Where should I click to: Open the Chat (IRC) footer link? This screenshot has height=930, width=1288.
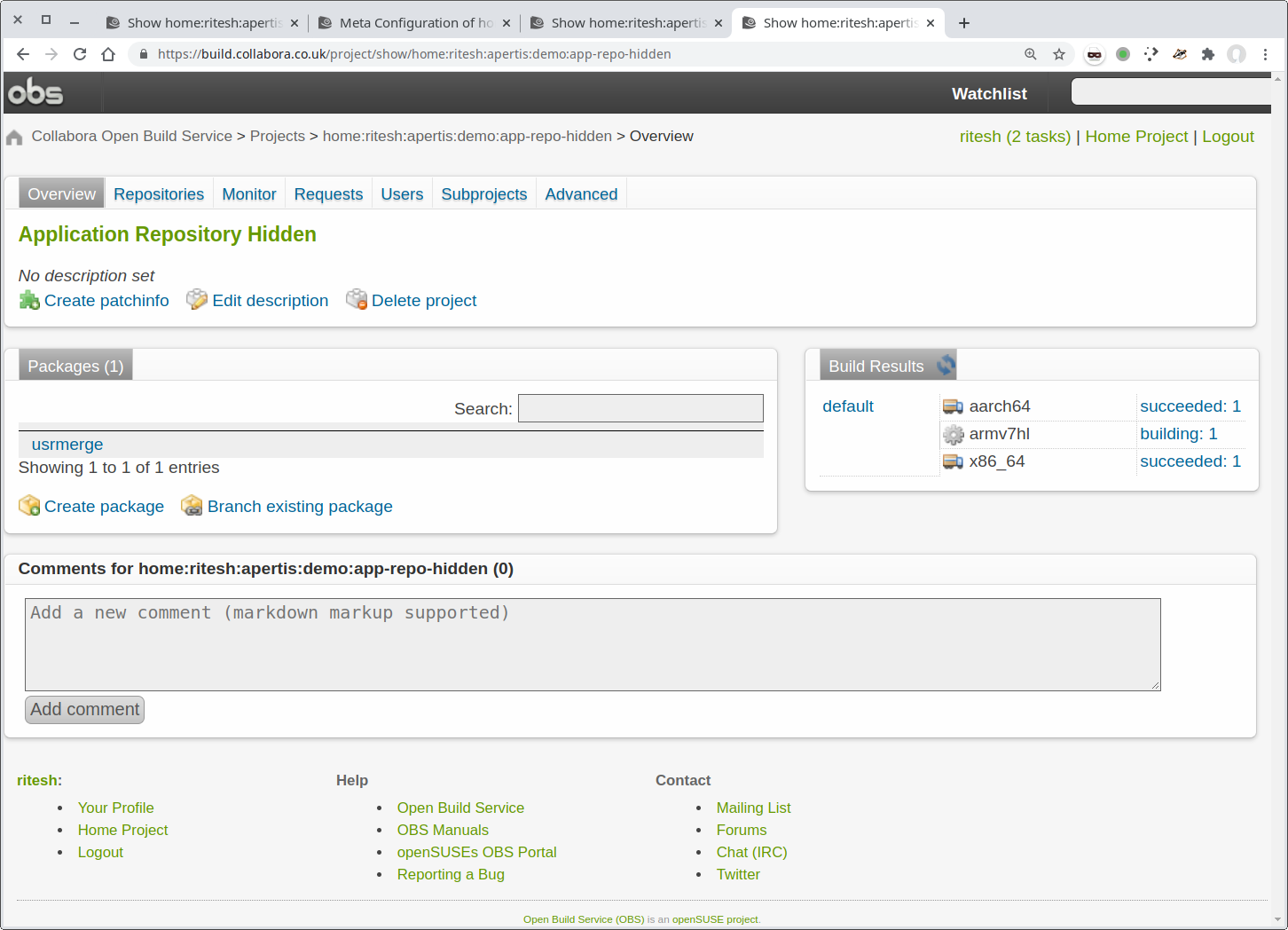click(751, 852)
